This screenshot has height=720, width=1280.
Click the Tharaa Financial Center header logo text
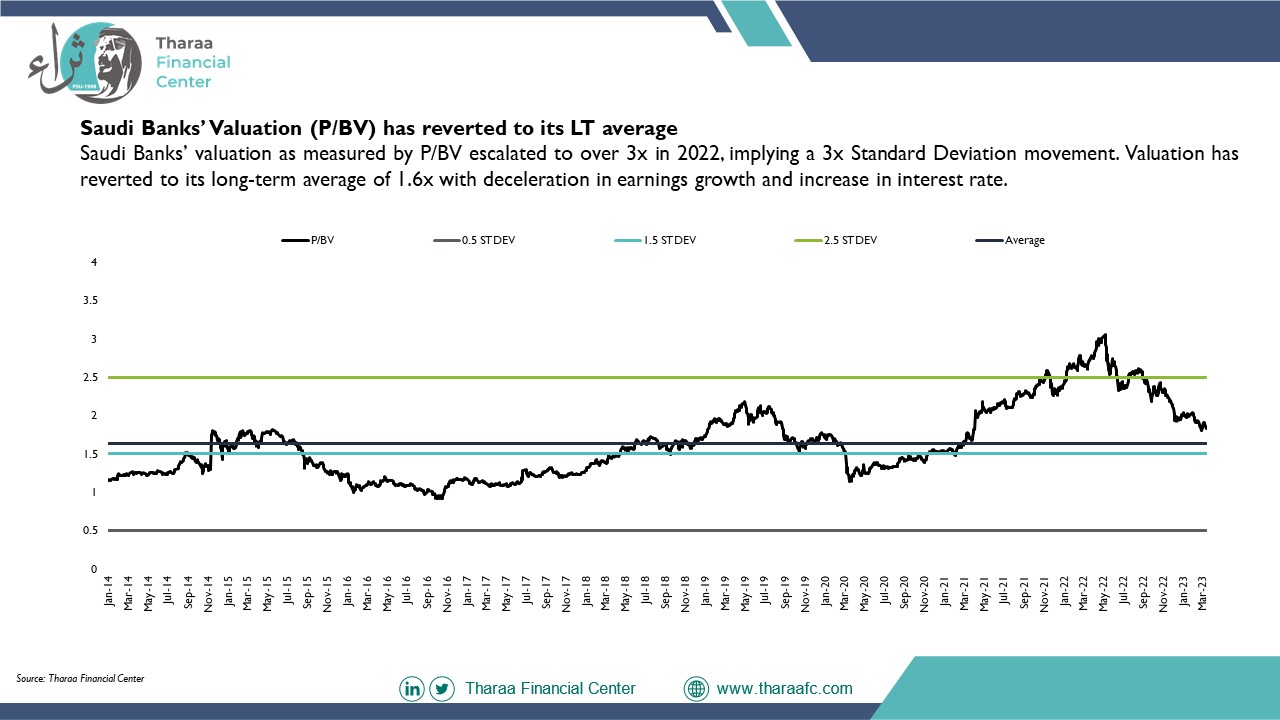tap(192, 62)
